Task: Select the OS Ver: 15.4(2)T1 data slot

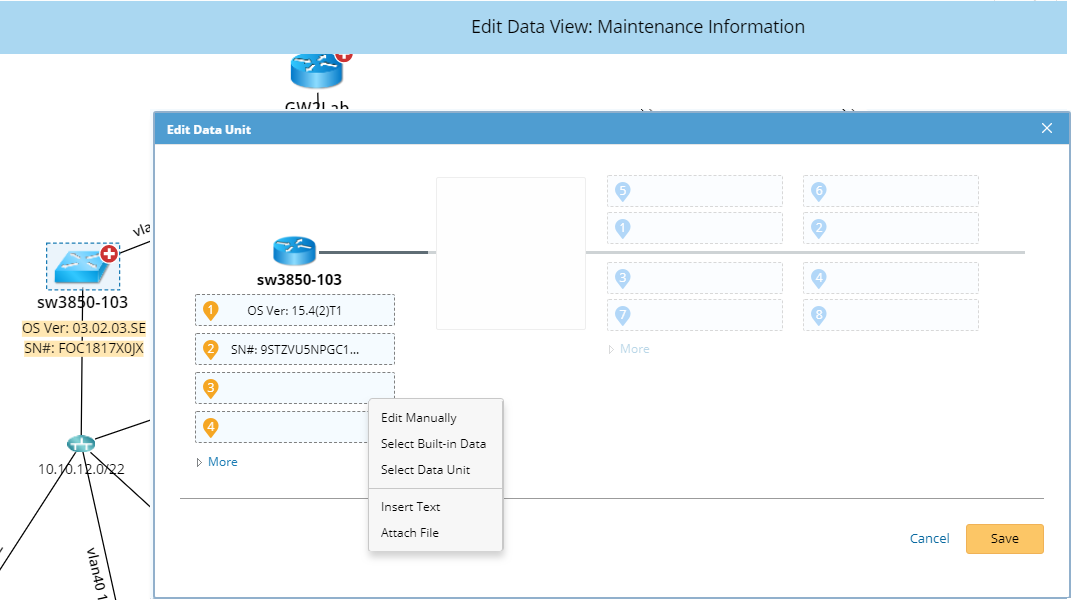Action: pyautogui.click(x=294, y=310)
